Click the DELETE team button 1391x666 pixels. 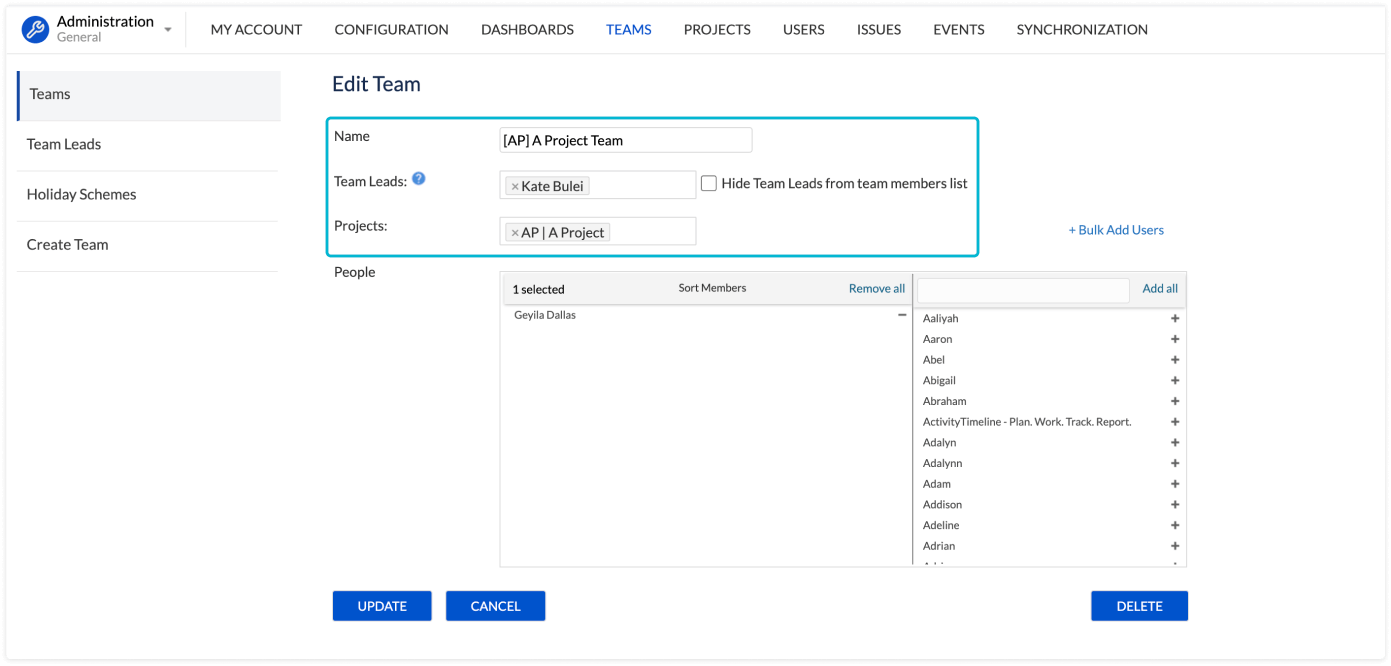click(x=1139, y=606)
